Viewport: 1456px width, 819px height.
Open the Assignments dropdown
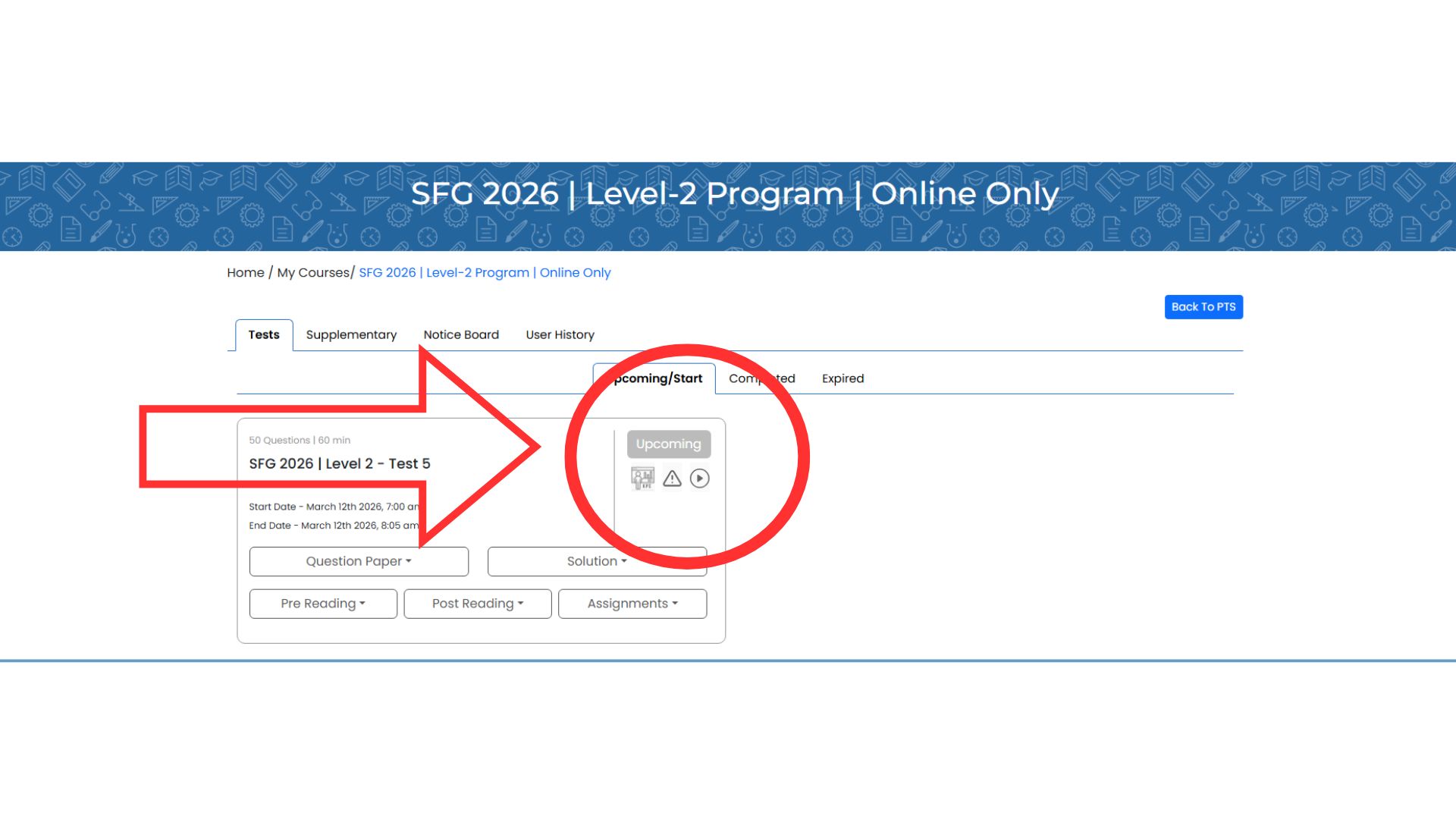pos(632,604)
